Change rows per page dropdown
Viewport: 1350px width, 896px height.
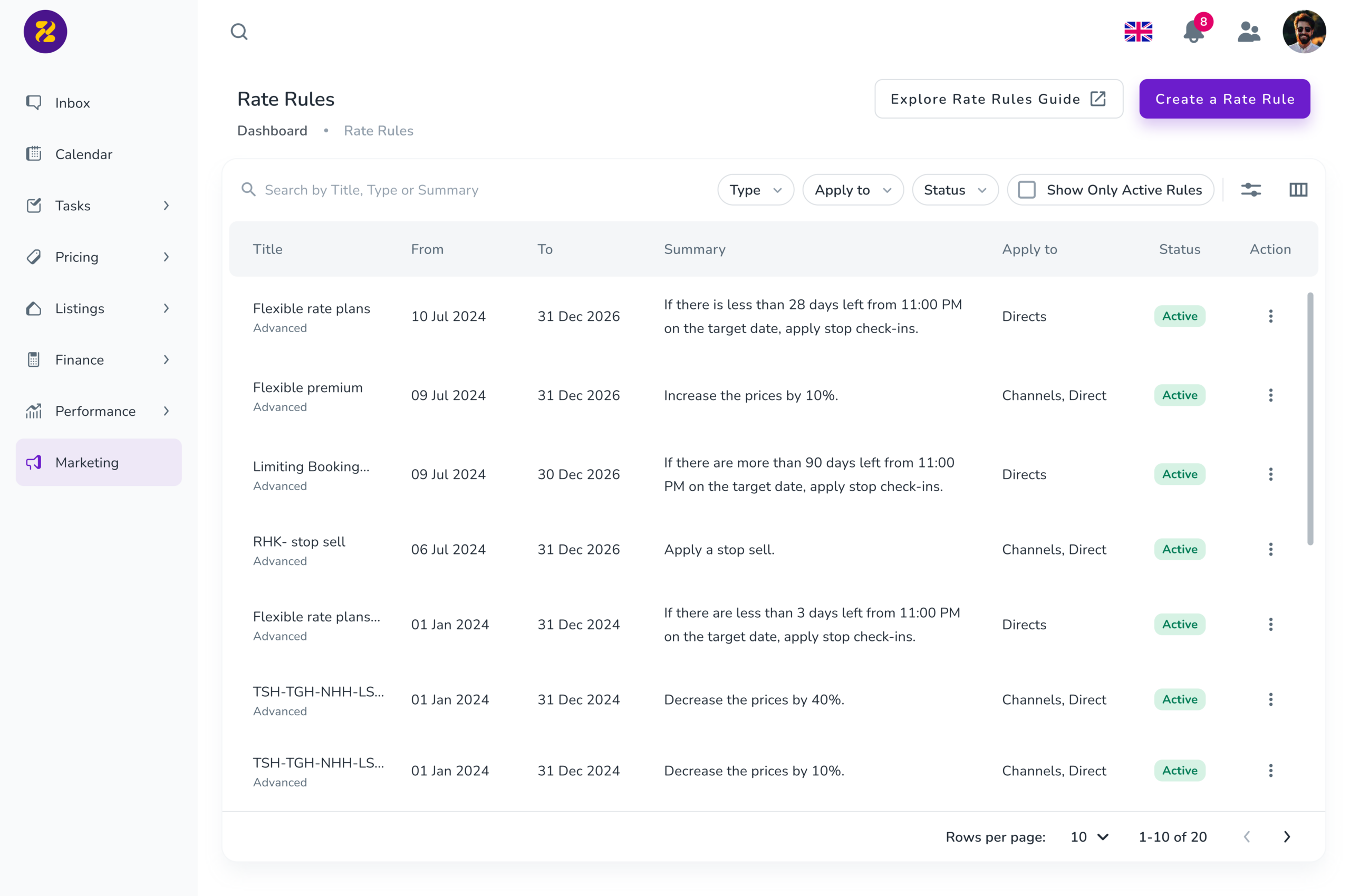[1089, 836]
